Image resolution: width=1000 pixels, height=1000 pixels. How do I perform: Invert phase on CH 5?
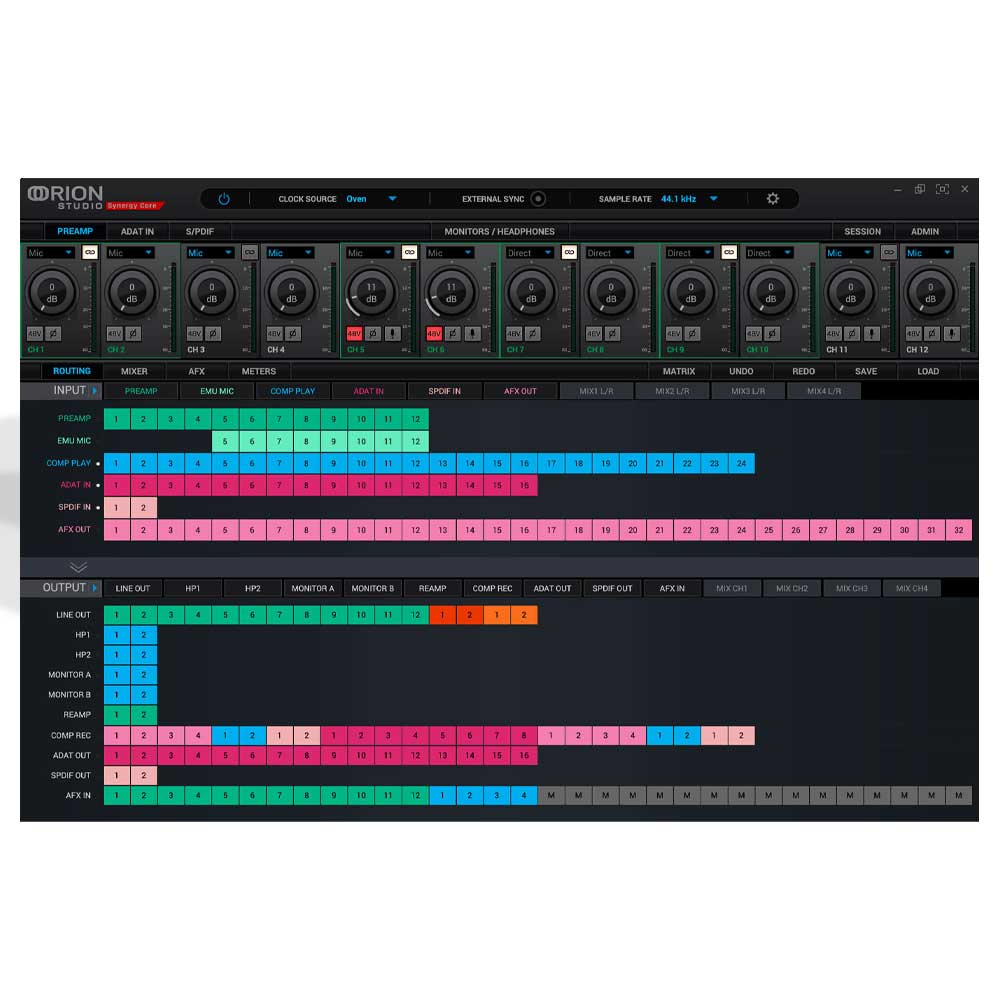point(373,334)
